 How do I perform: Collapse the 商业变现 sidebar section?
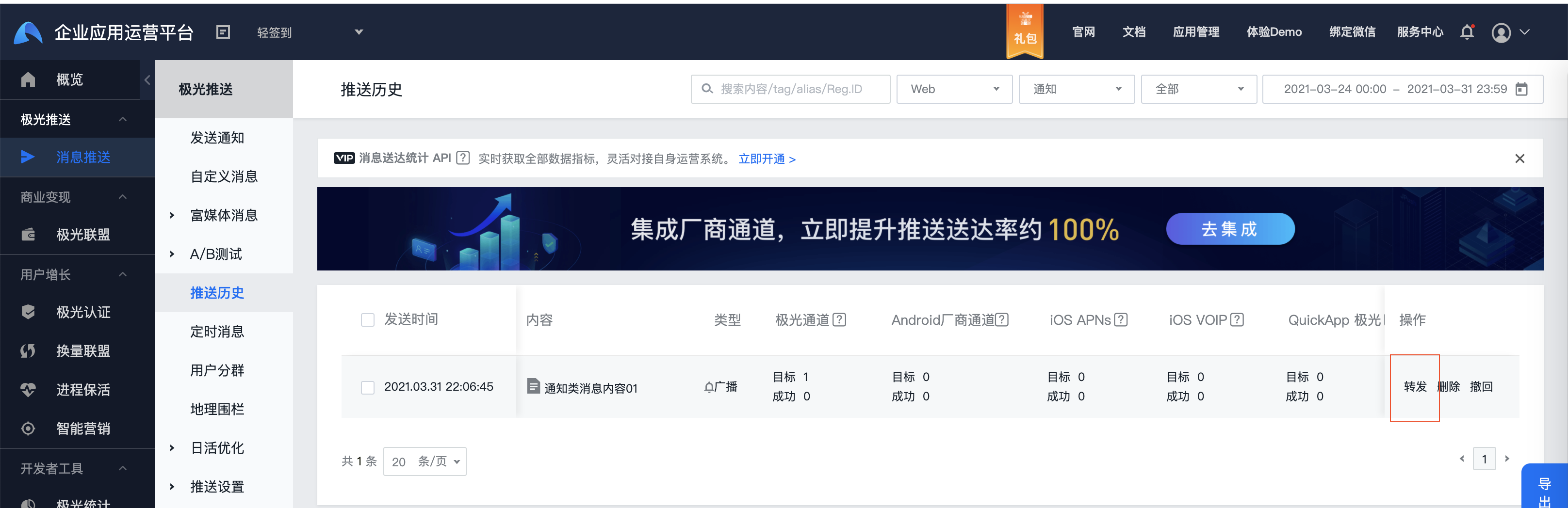point(122,197)
